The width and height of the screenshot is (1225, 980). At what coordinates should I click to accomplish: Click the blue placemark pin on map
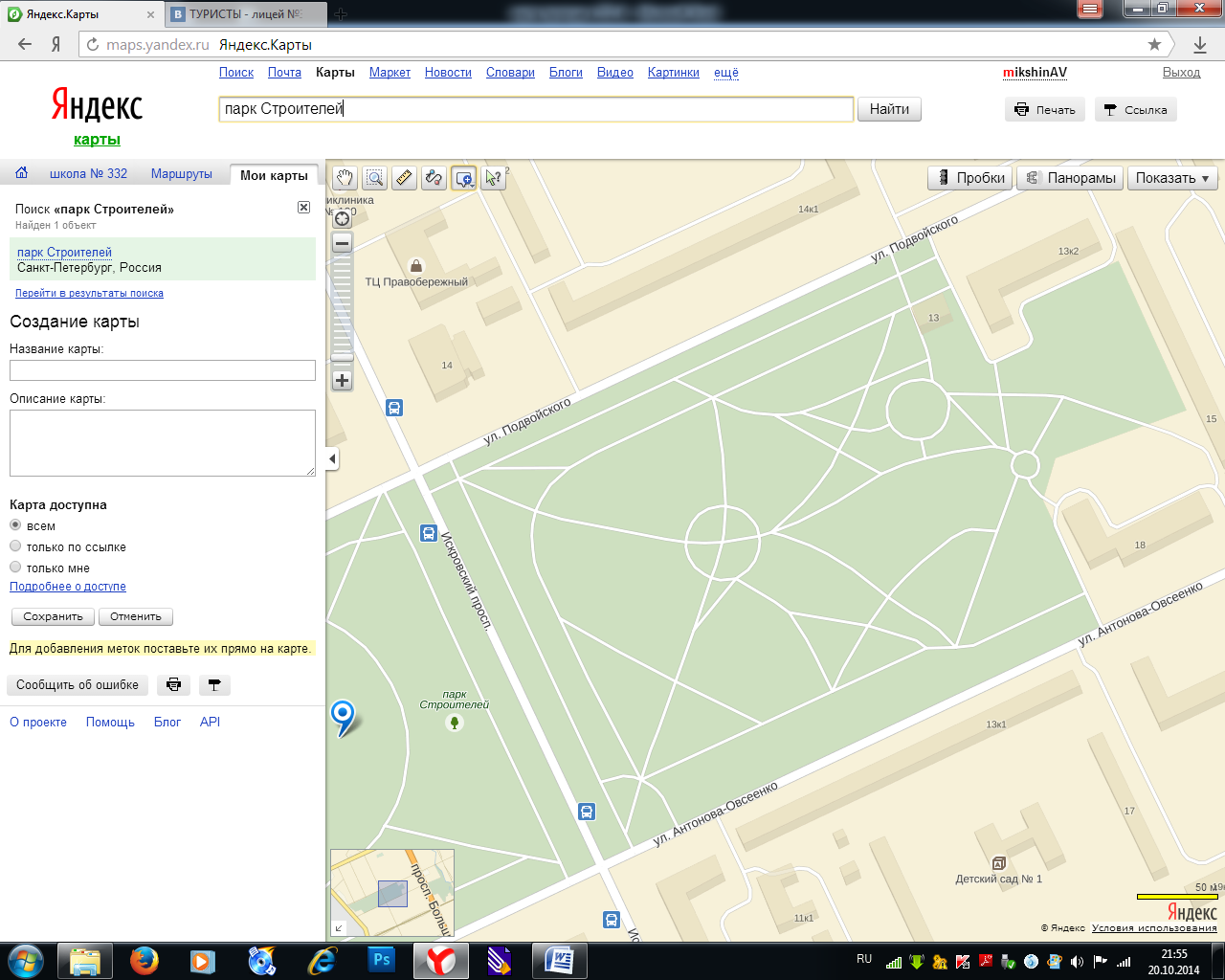point(342,716)
